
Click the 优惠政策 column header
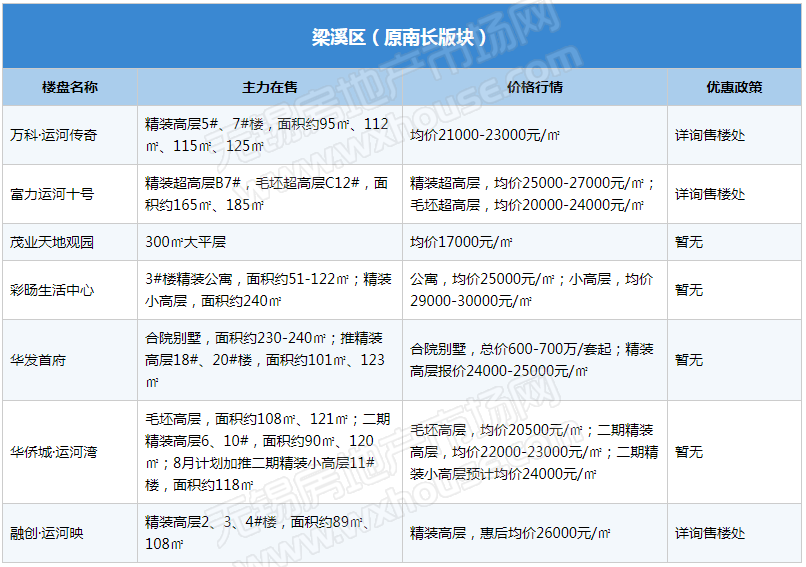click(734, 87)
